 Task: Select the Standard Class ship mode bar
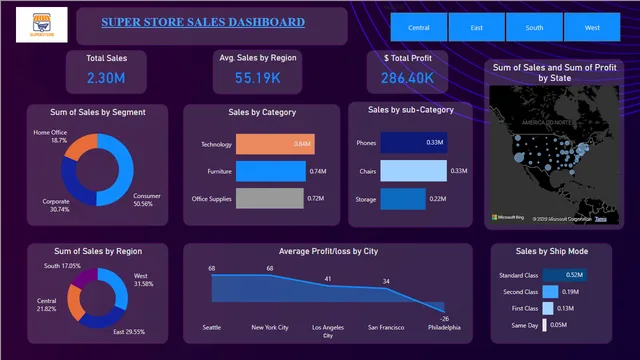click(x=564, y=275)
